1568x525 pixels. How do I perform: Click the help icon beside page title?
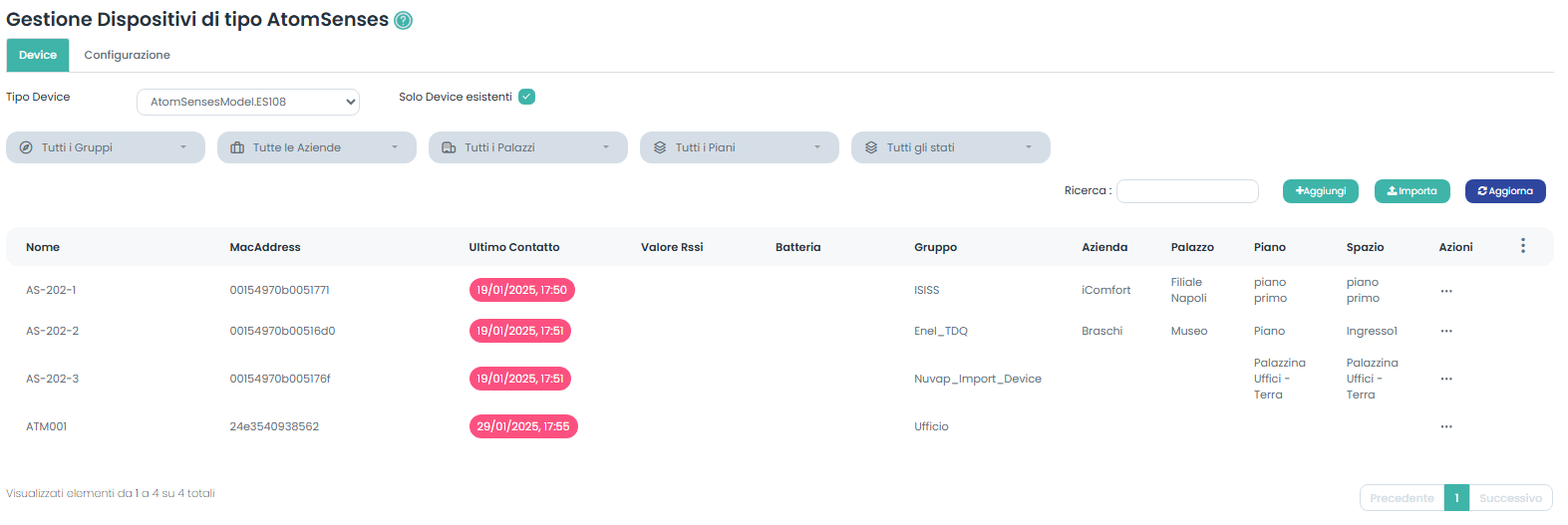click(x=403, y=21)
